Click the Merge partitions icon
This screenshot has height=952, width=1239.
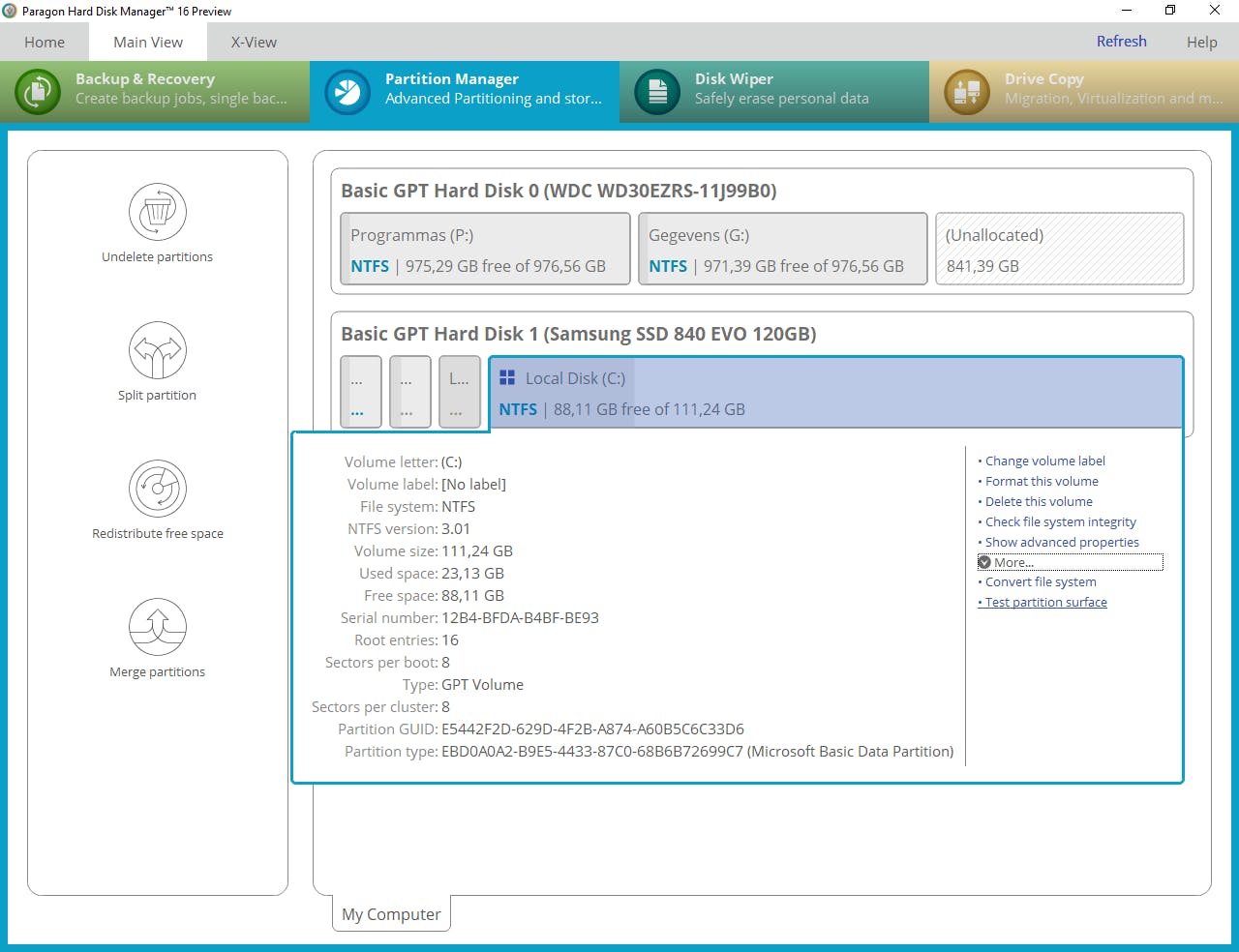[x=158, y=627]
